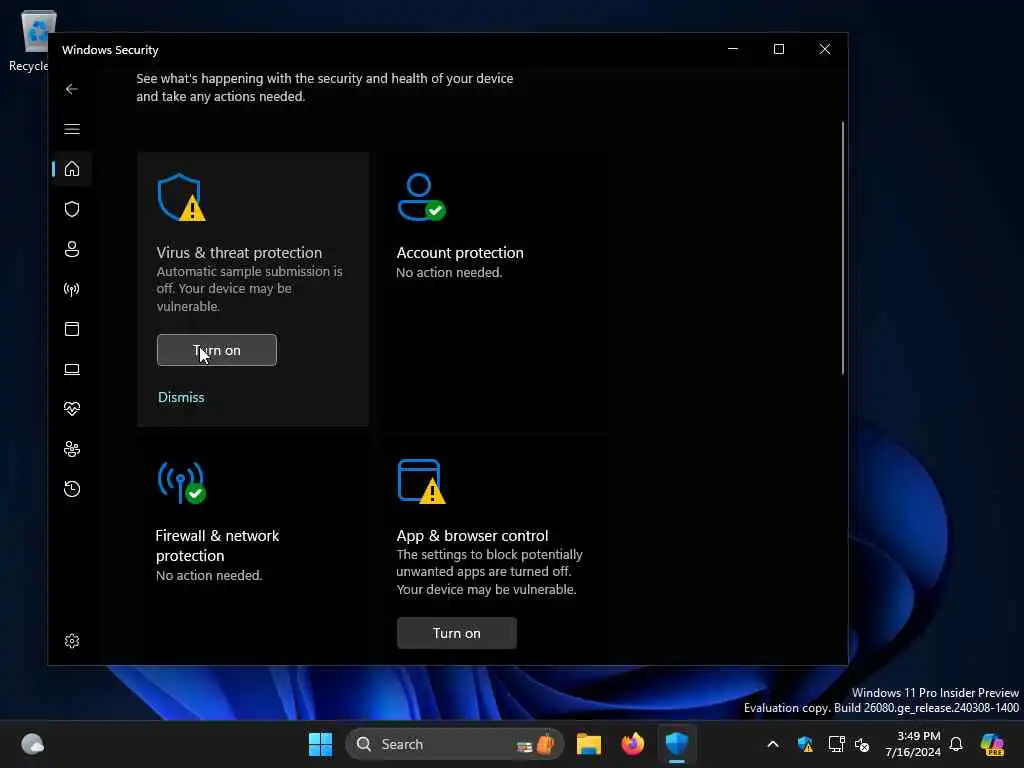Open File Explorer from the taskbar

(x=588, y=744)
